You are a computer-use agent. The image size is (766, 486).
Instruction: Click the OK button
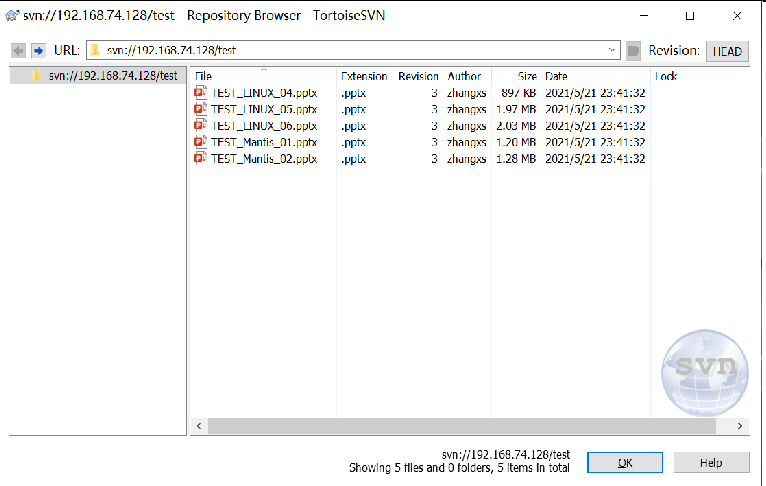pos(625,463)
